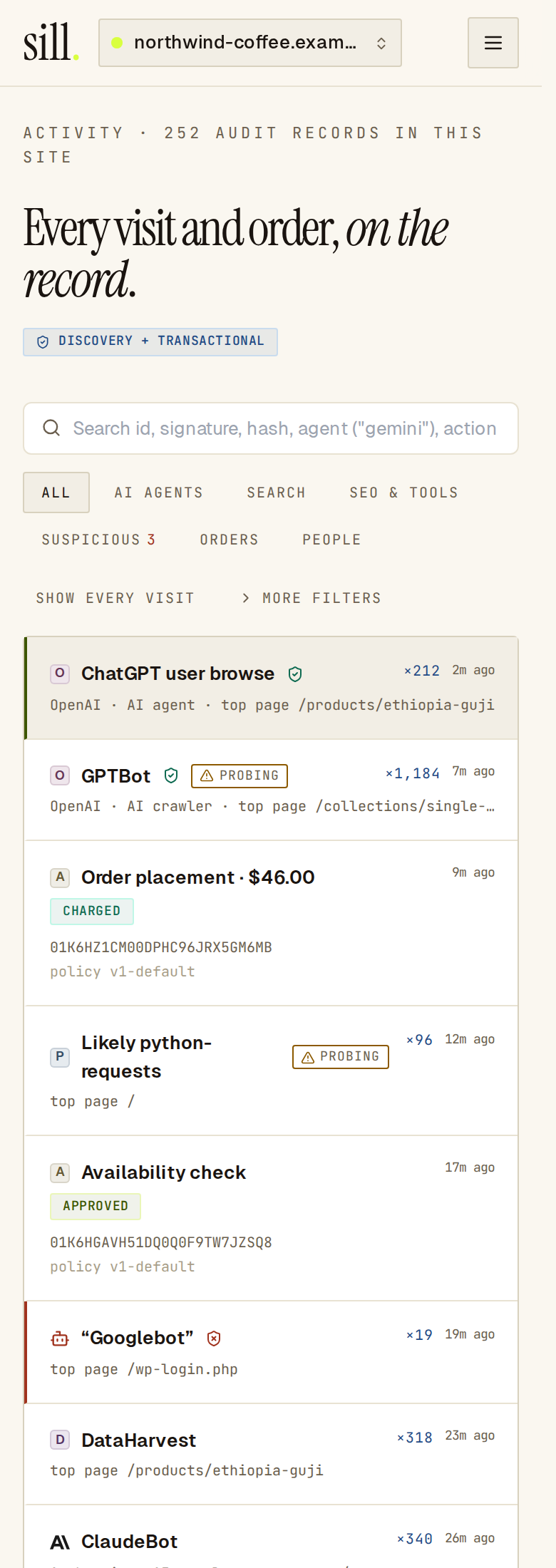The height and width of the screenshot is (1568, 556).
Task: Select the Suspicious filter tab
Action: click(98, 540)
